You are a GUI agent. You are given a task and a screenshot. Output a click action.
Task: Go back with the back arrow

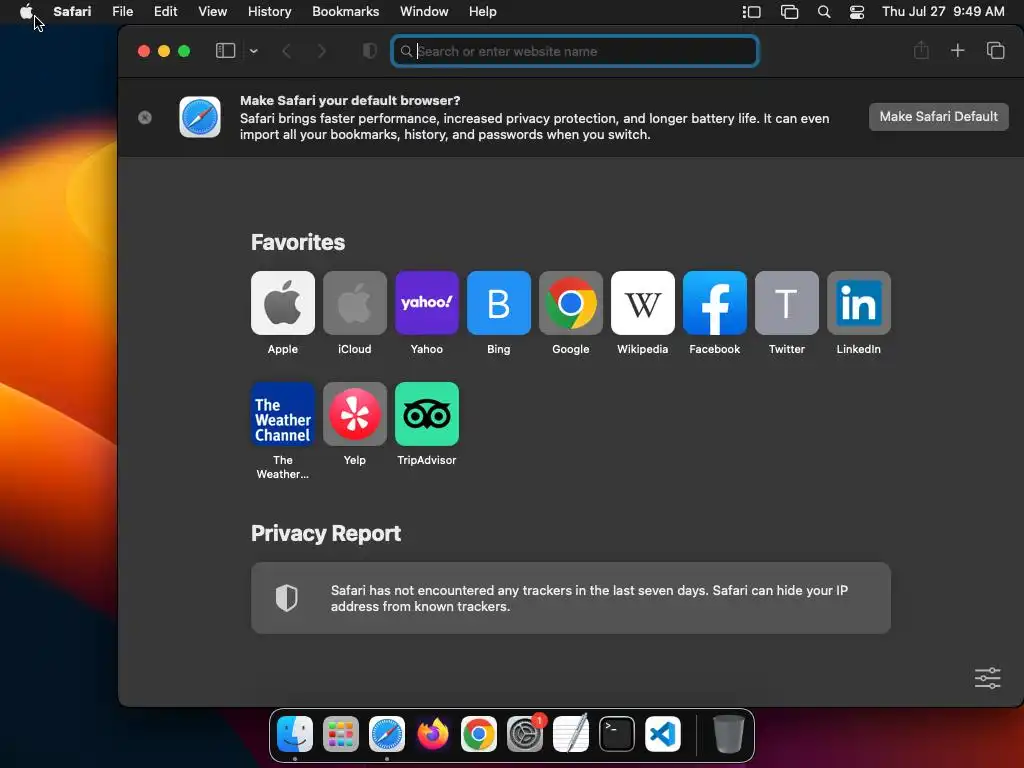286,51
